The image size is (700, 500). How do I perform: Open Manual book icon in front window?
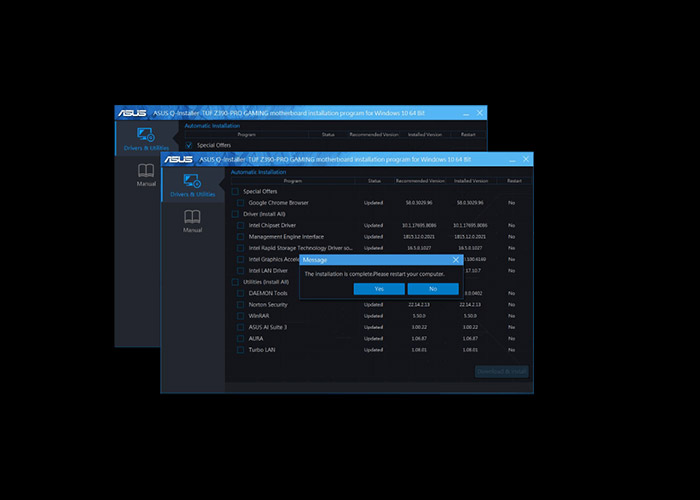[x=192, y=217]
